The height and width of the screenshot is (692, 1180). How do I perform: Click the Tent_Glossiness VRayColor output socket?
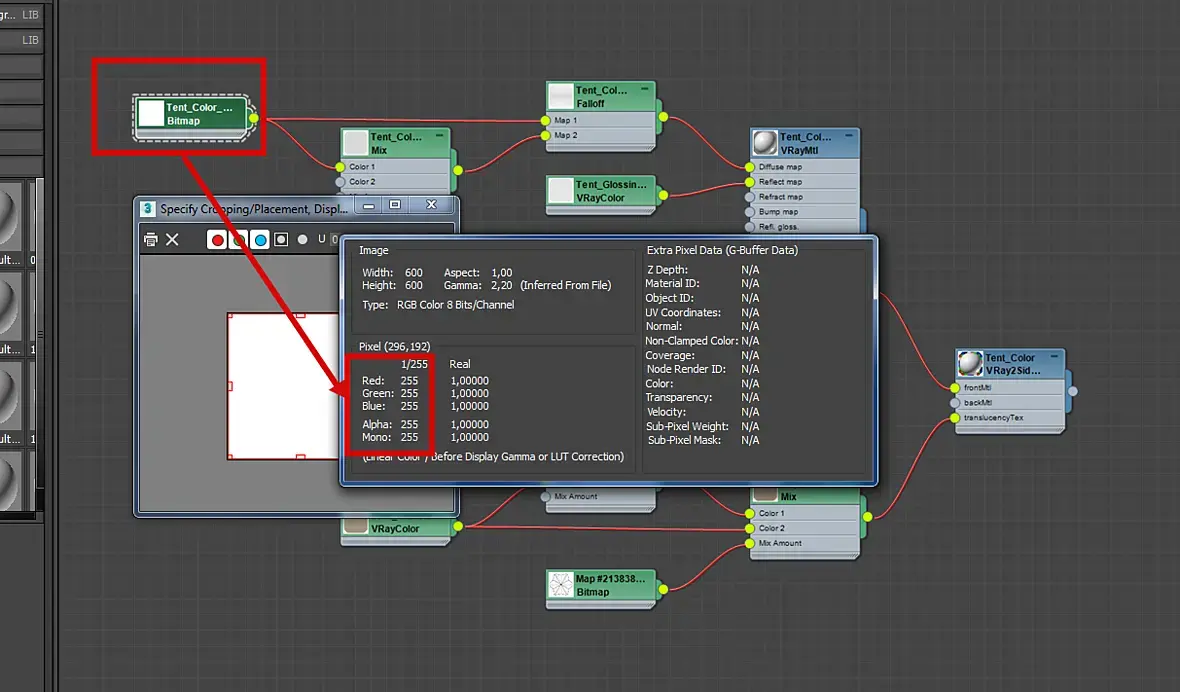pyautogui.click(x=663, y=195)
